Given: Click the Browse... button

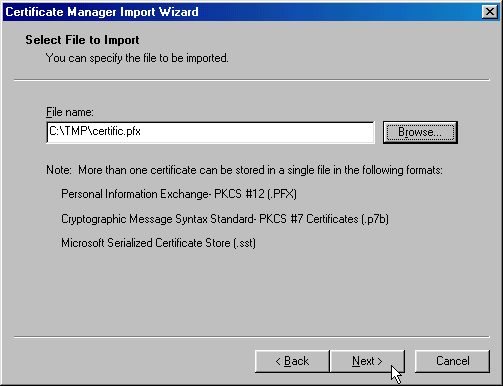Looking at the screenshot, I should point(420,132).
